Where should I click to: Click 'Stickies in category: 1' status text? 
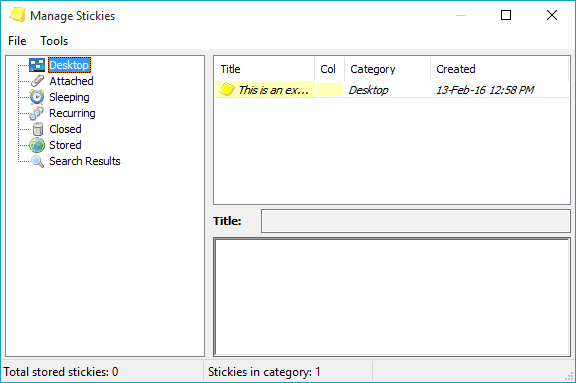click(x=264, y=372)
